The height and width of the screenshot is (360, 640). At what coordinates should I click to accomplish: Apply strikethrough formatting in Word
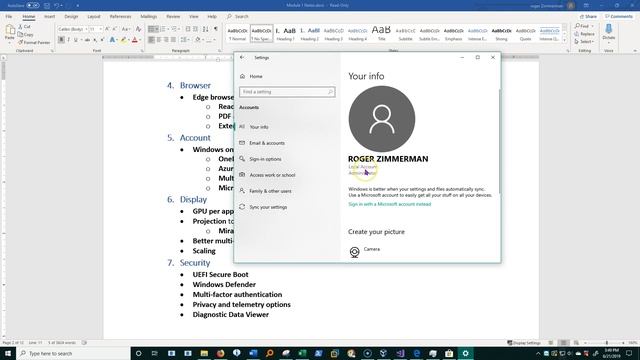coord(87,40)
